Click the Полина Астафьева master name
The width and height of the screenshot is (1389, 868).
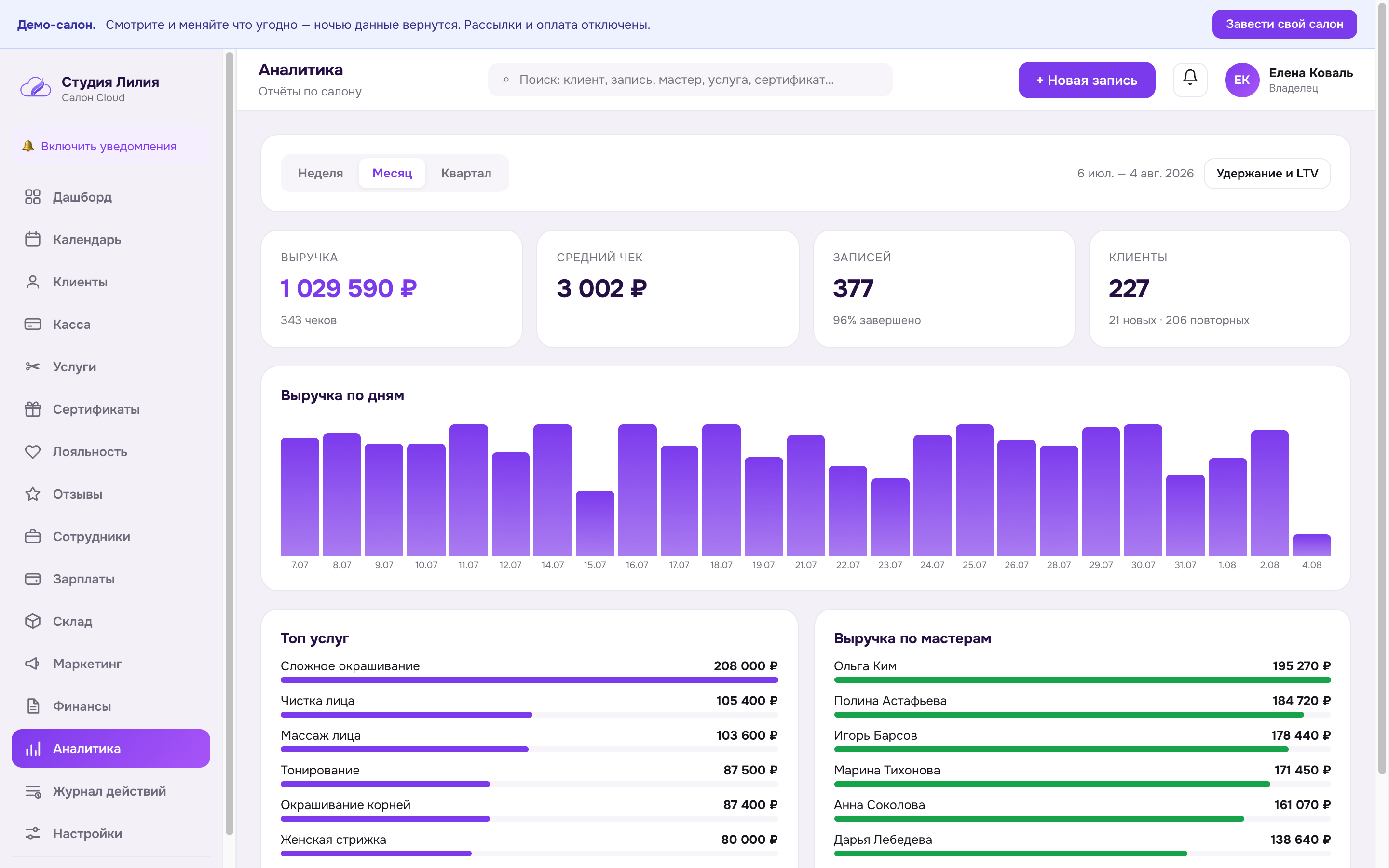tap(890, 701)
